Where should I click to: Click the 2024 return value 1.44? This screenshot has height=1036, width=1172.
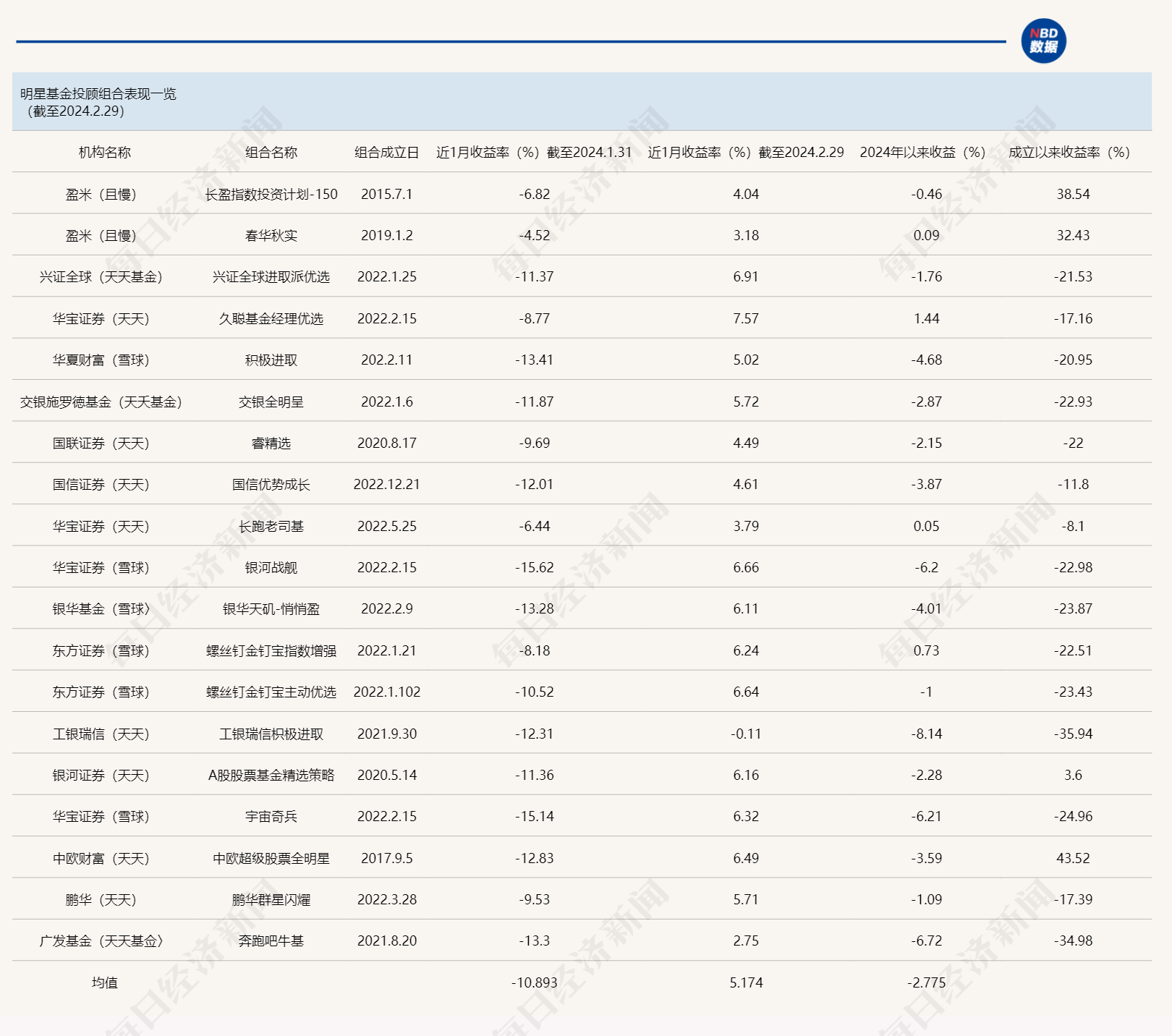click(926, 319)
